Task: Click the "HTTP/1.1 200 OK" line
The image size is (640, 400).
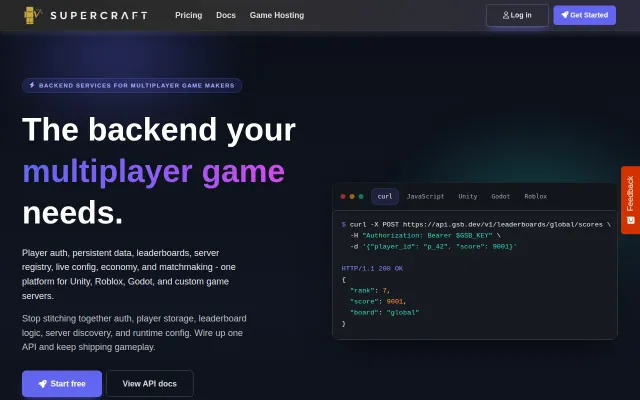Action: click(x=372, y=269)
